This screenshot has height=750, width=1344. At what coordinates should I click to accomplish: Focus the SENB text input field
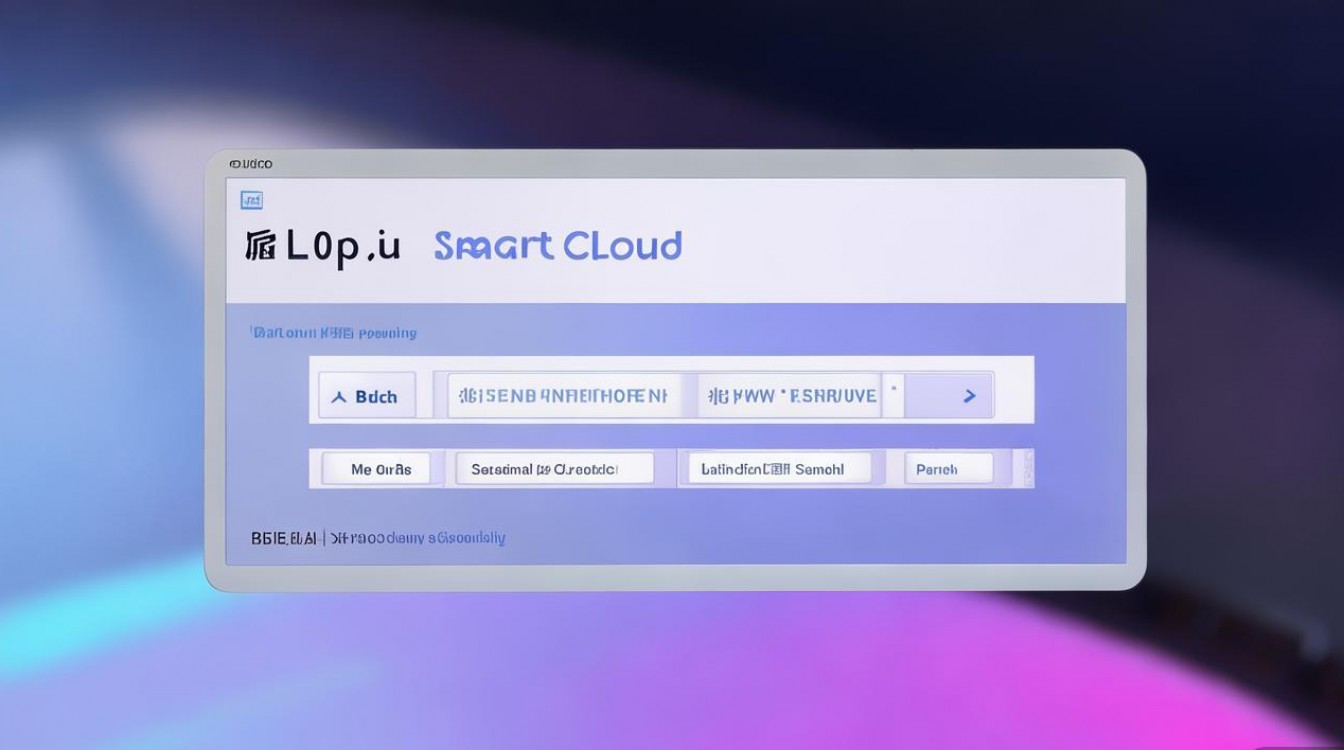point(570,396)
